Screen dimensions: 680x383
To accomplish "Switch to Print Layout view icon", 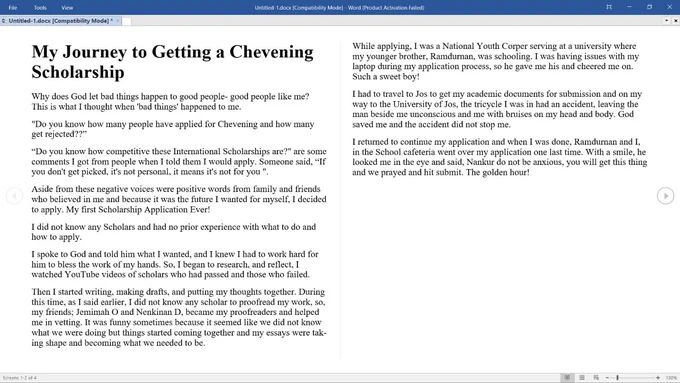I will [x=582, y=377].
